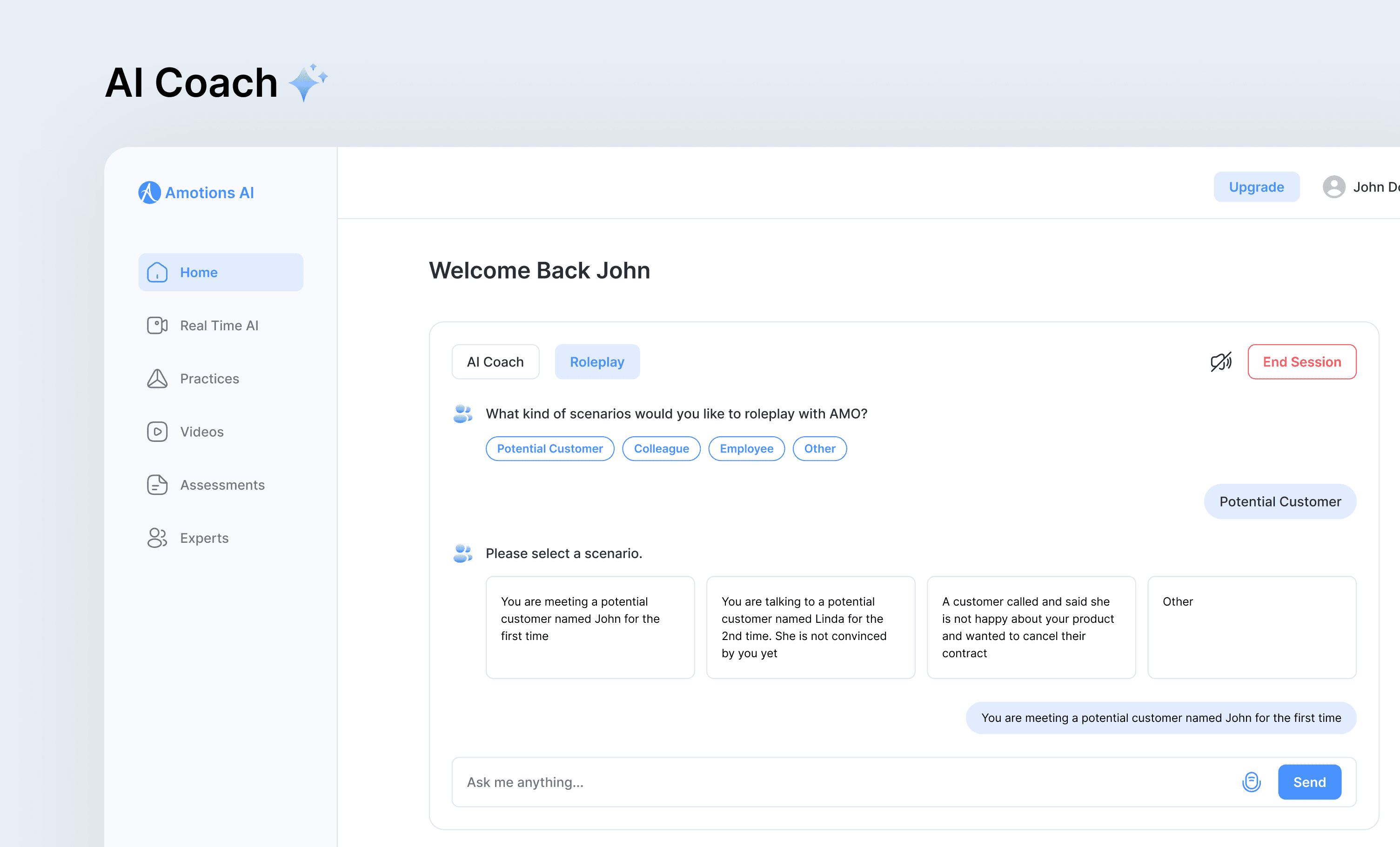Image resolution: width=1400 pixels, height=847 pixels.
Task: Pick the Linda 2nd time scenario card
Action: point(810,627)
